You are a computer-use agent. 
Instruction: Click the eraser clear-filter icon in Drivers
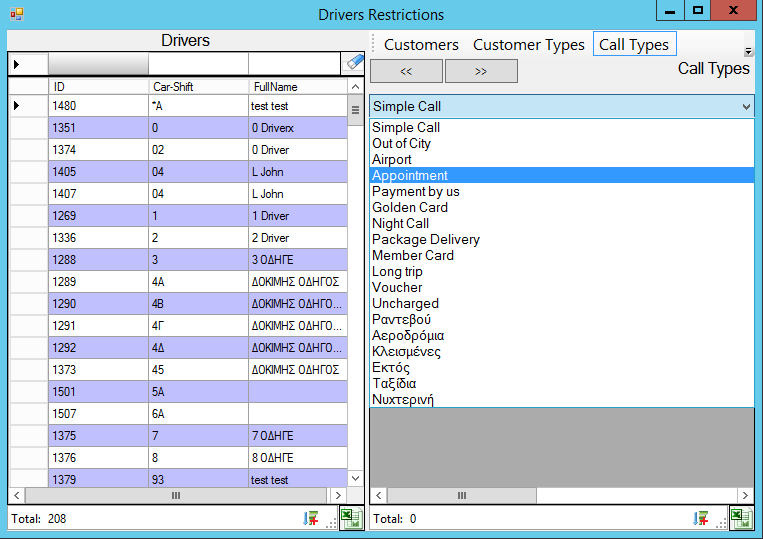tap(355, 63)
